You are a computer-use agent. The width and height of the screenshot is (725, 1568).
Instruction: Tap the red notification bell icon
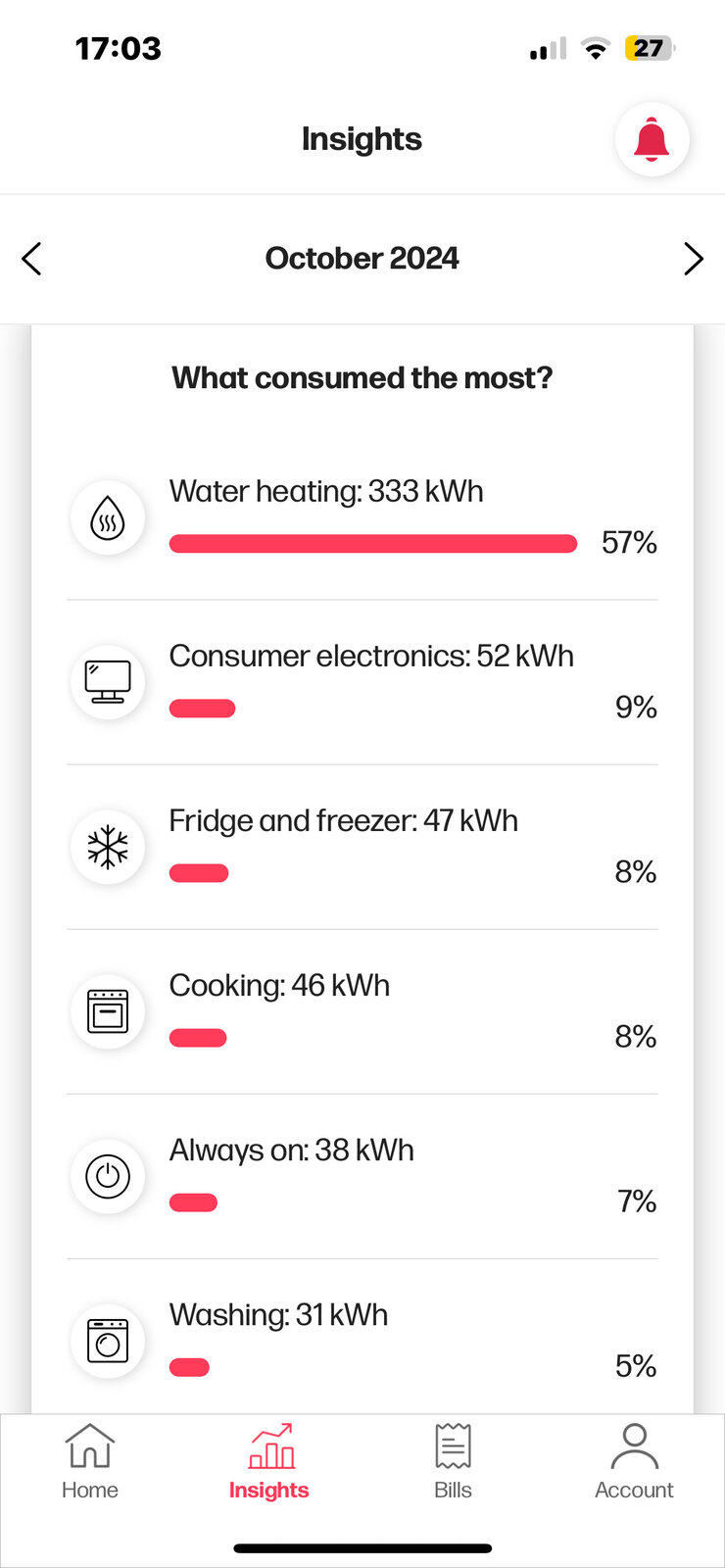(x=652, y=139)
